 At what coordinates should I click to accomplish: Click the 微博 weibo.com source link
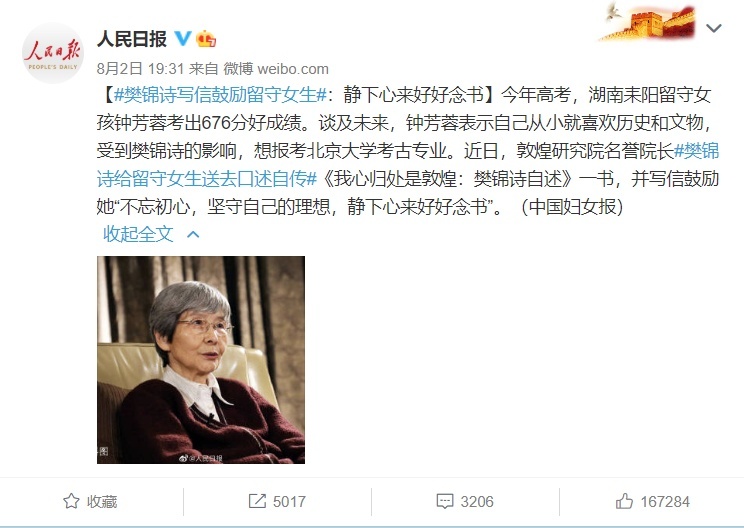tap(276, 69)
